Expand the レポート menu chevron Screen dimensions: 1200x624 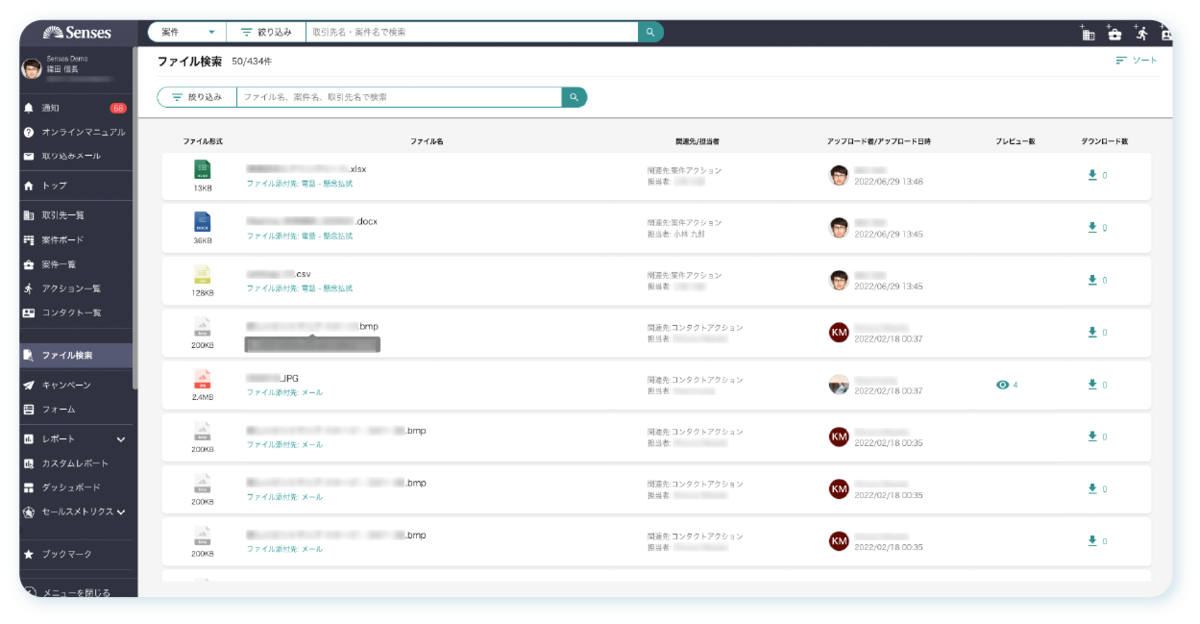[x=121, y=439]
